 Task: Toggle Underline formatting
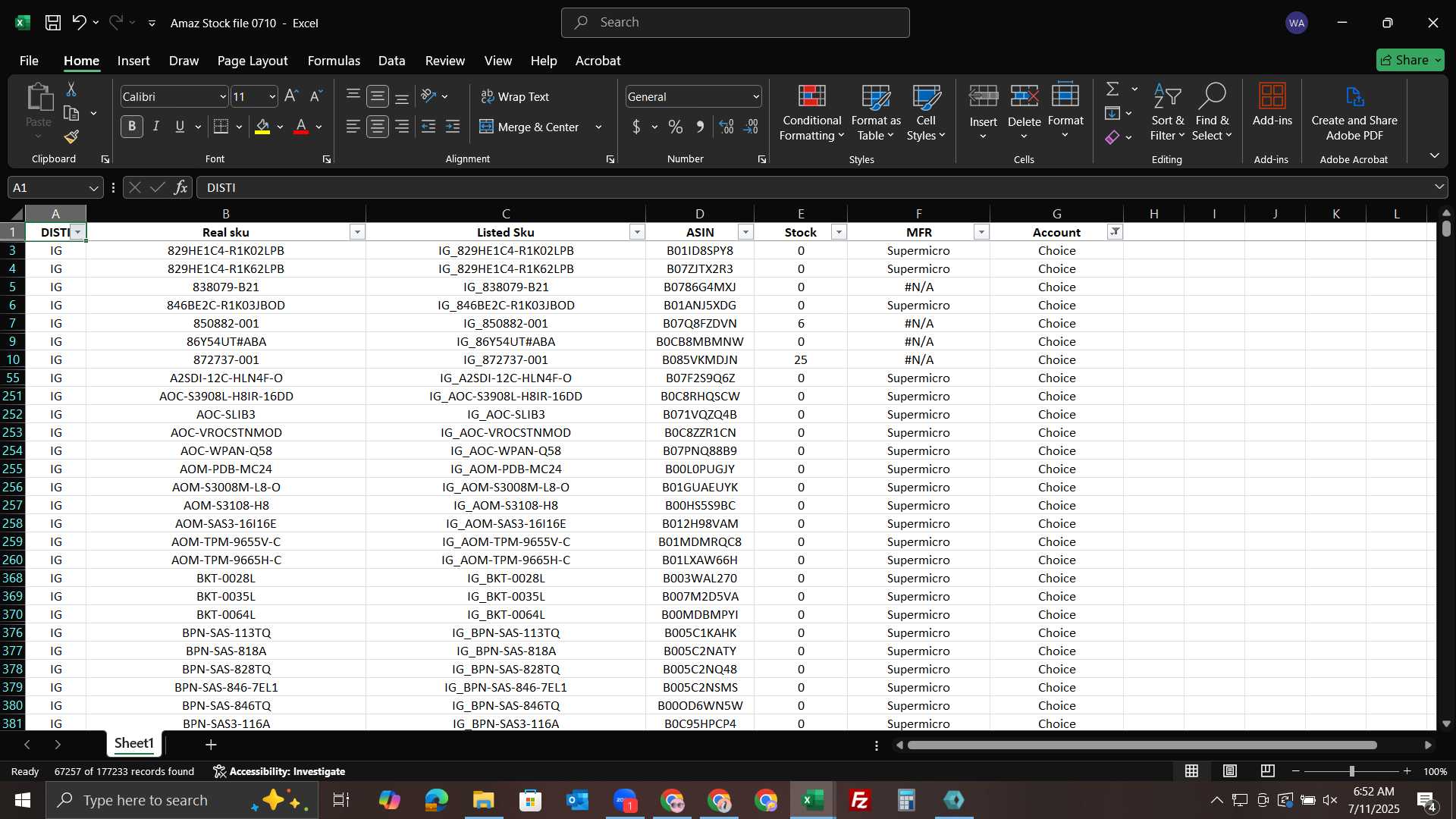tap(180, 127)
